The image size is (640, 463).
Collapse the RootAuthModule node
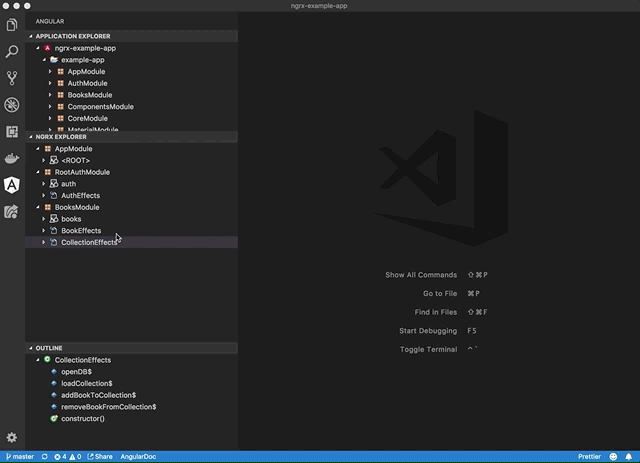click(38, 172)
